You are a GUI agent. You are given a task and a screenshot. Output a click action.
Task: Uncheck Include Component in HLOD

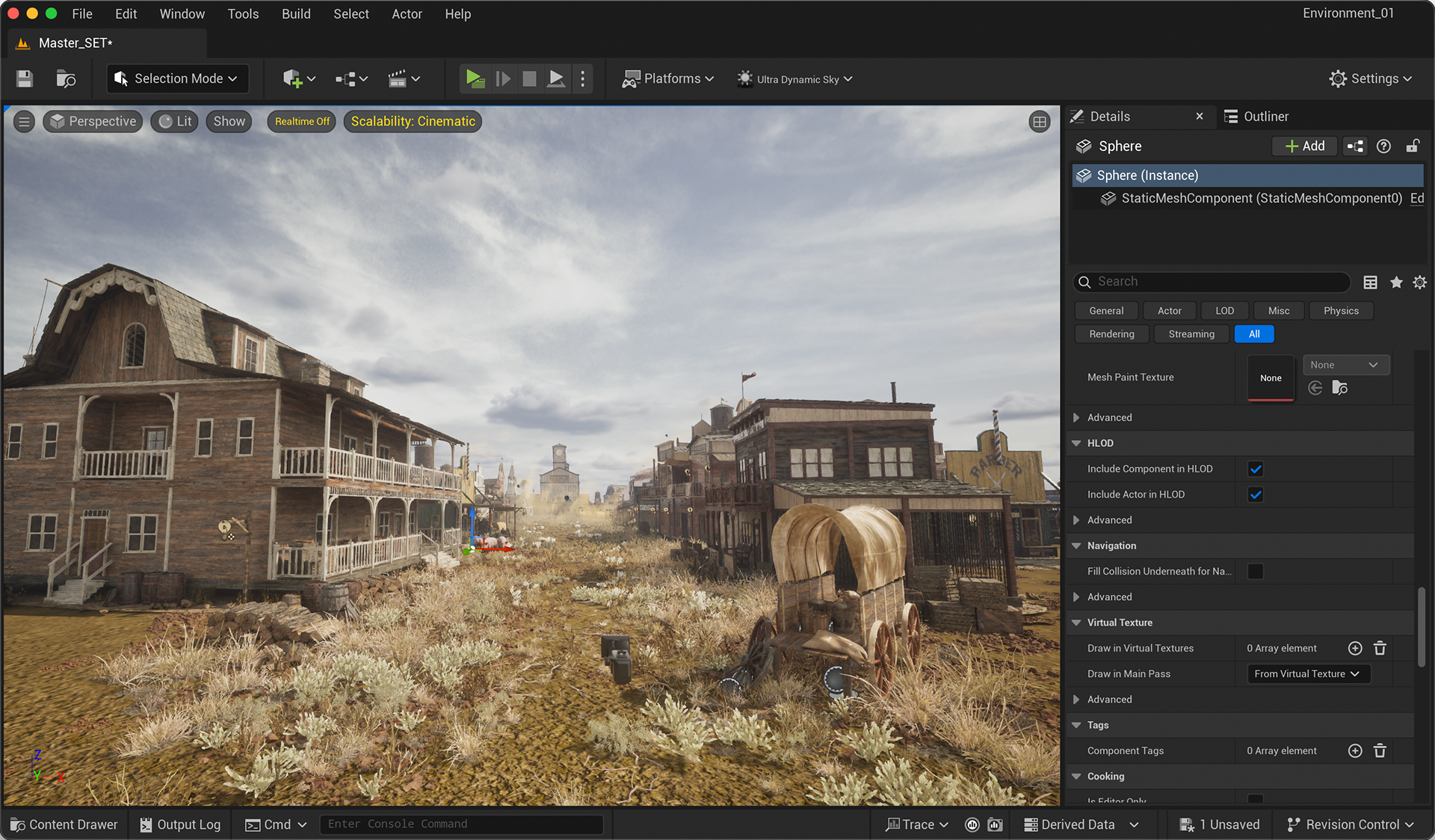1256,469
